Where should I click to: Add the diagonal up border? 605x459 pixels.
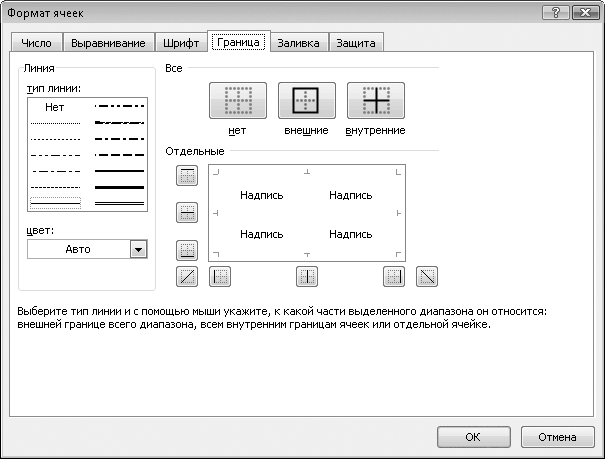187,276
